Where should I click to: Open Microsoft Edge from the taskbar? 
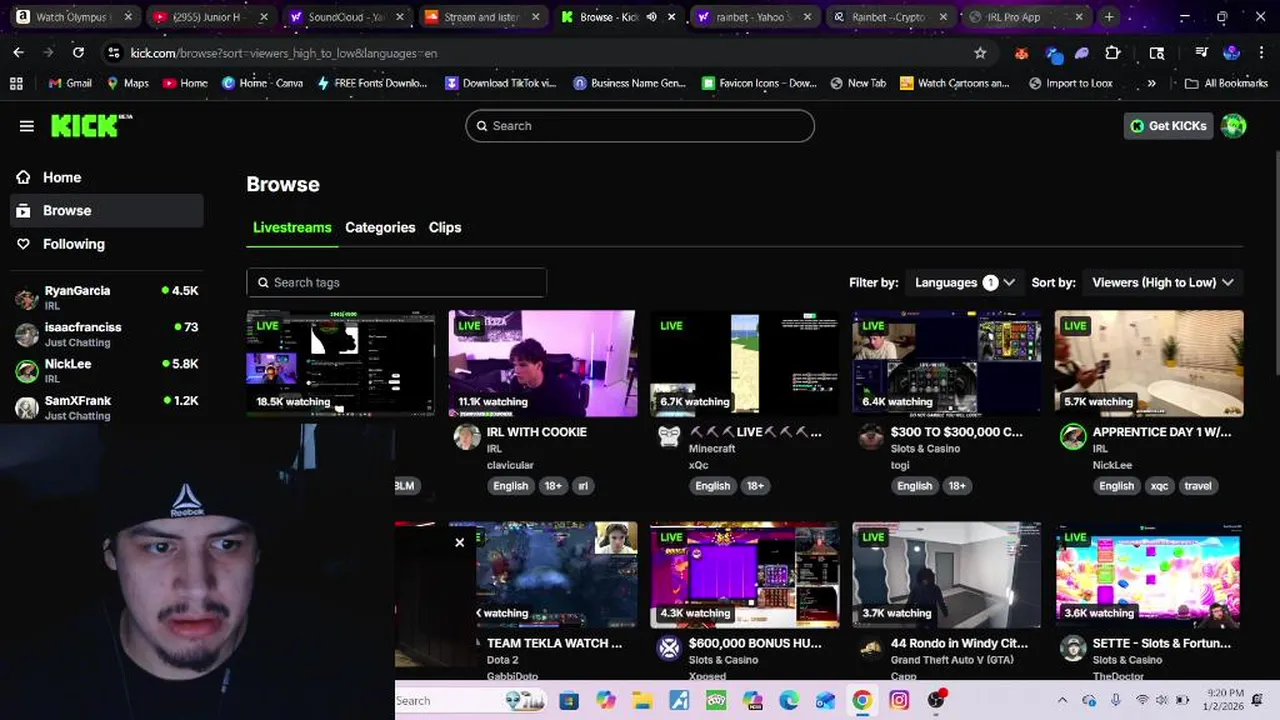click(789, 701)
